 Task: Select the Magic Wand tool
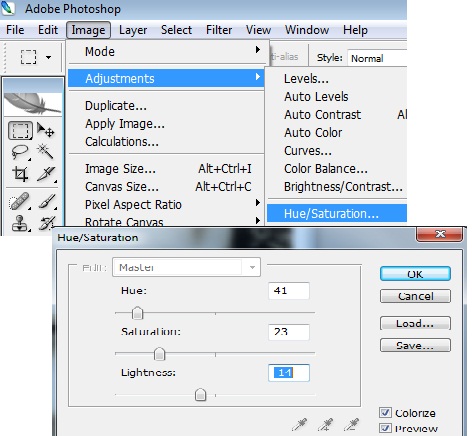(46, 152)
